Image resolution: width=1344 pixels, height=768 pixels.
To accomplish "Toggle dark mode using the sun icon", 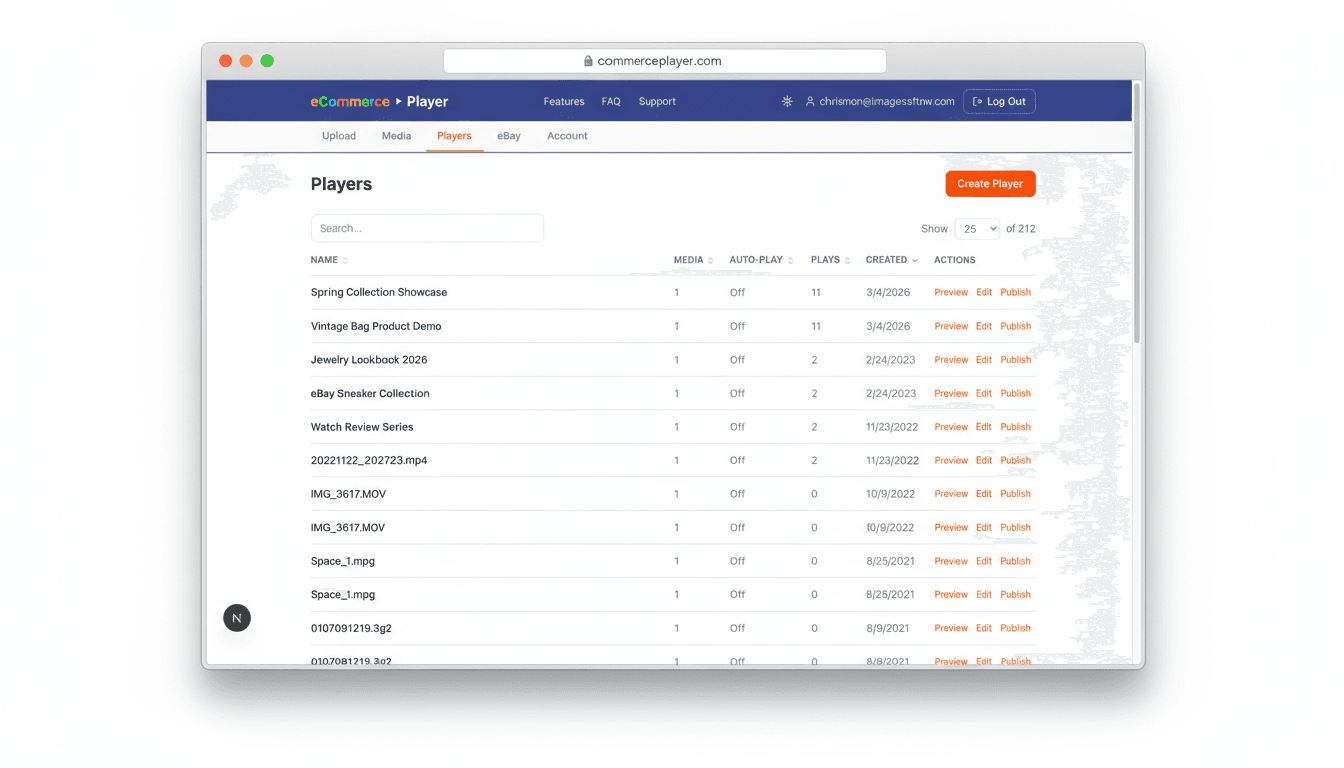I will pyautogui.click(x=787, y=101).
